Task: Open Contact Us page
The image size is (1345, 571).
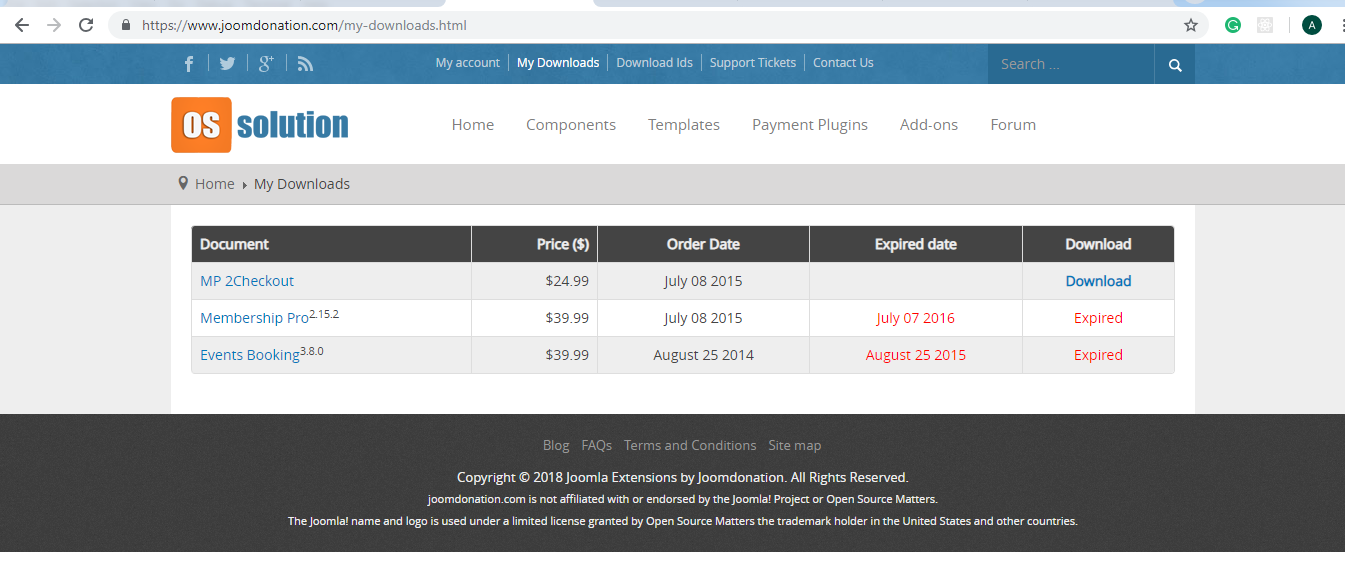Action: 843,62
